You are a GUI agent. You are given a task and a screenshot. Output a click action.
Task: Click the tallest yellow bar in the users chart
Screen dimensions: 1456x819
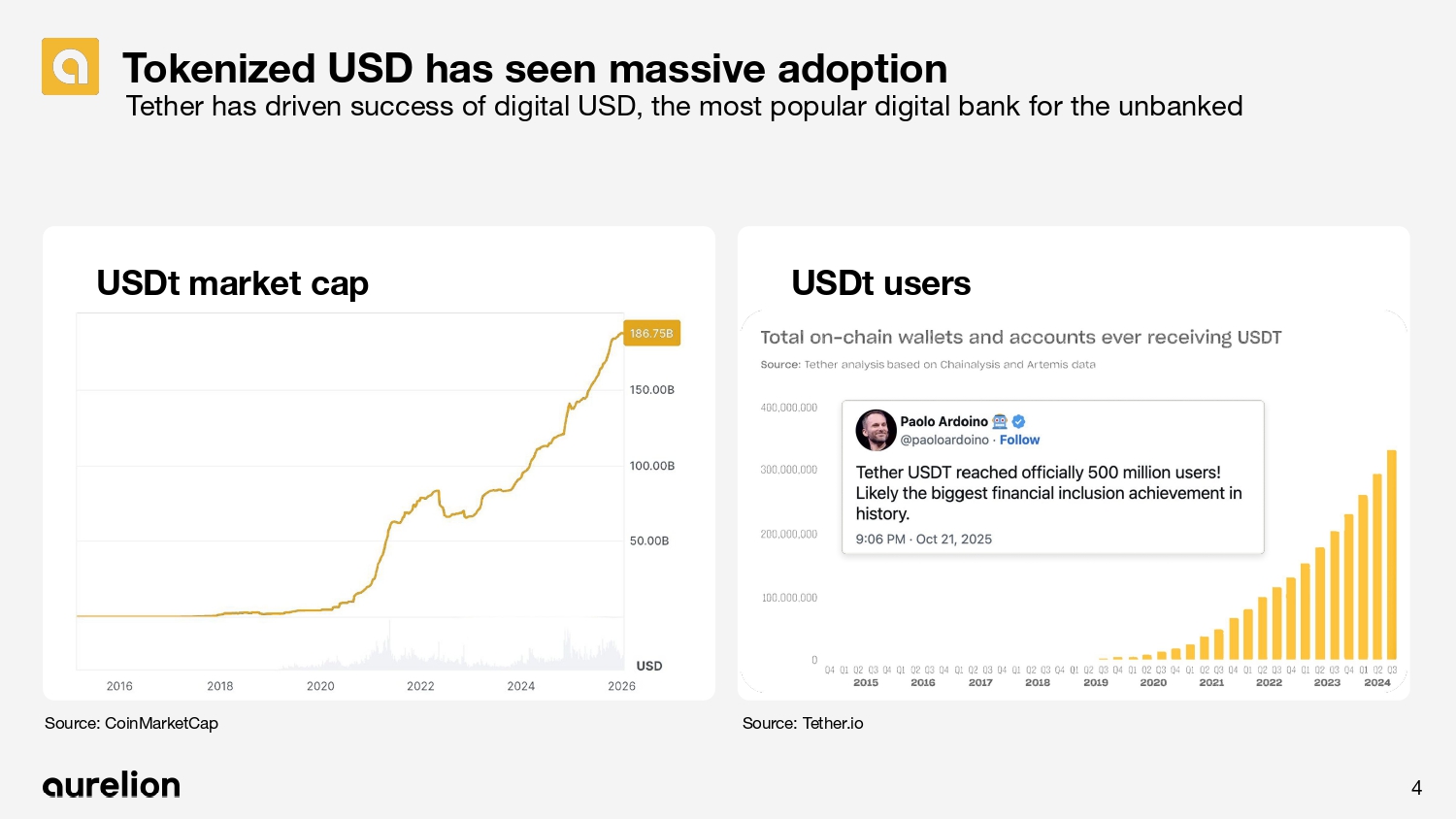pos(1391,555)
